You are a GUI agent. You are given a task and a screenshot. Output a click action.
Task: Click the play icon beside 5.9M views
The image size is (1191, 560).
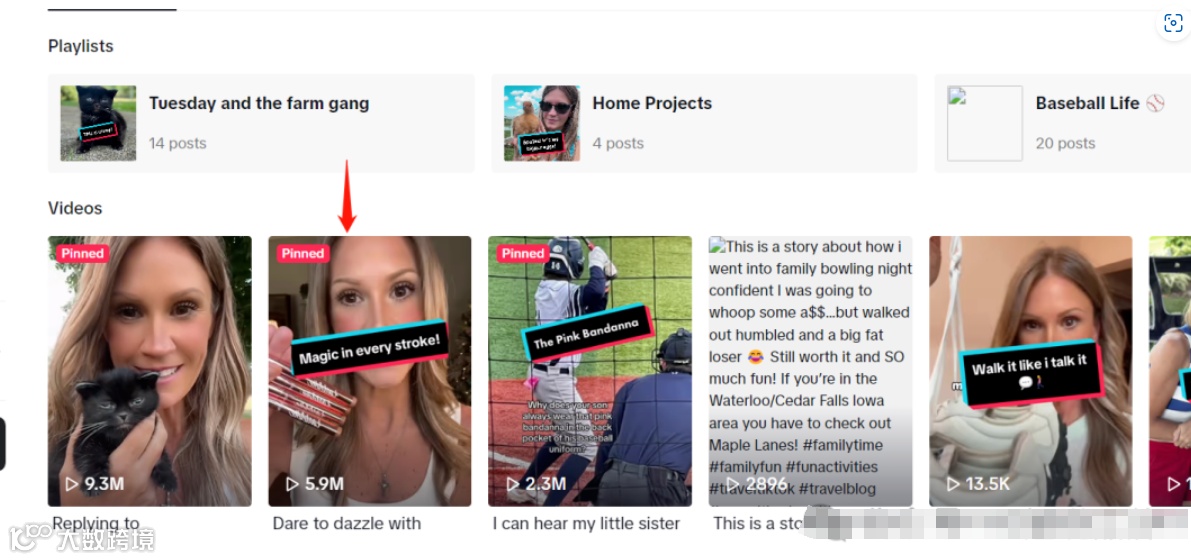click(292, 484)
